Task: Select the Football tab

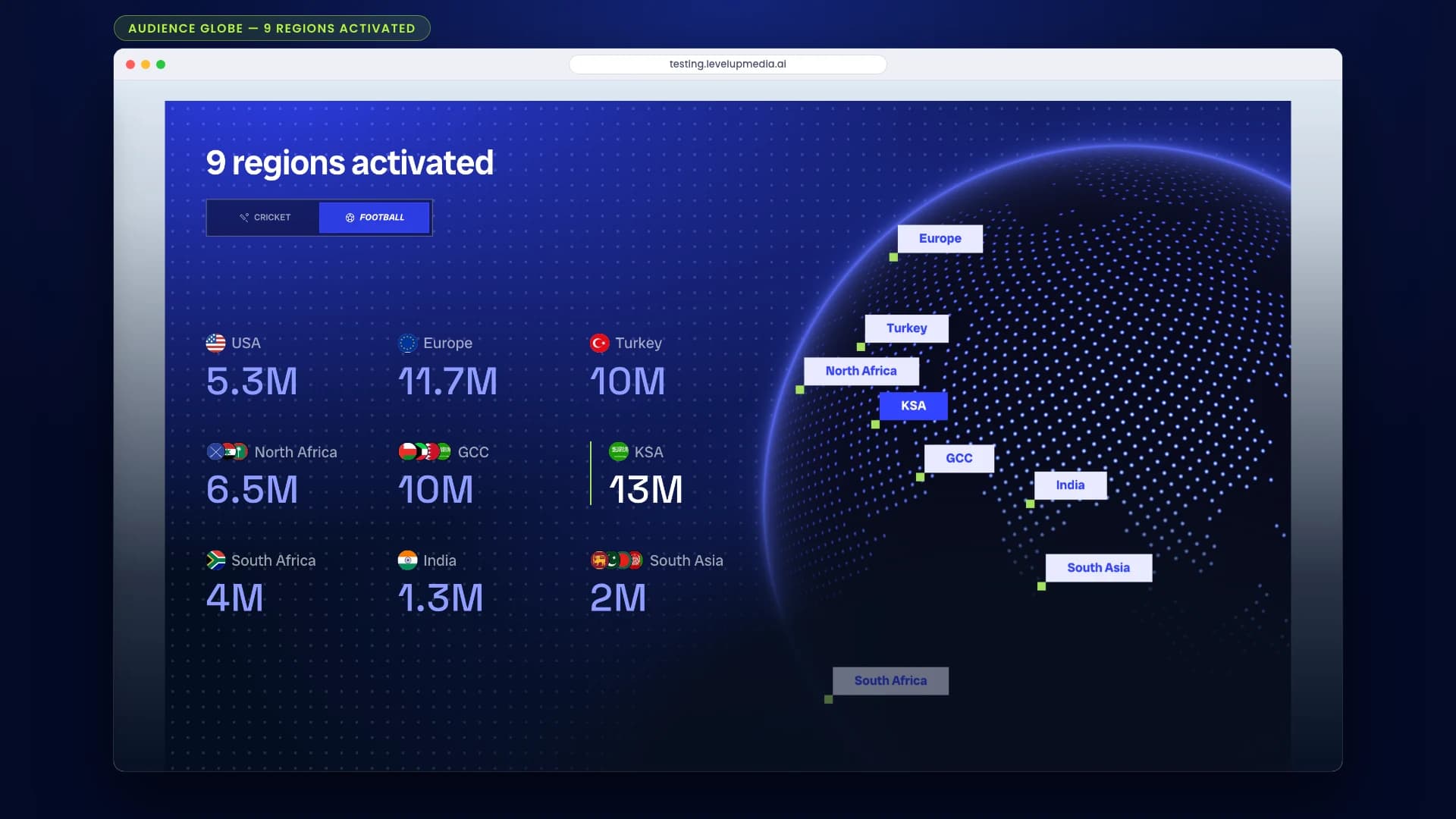Action: [x=375, y=218]
